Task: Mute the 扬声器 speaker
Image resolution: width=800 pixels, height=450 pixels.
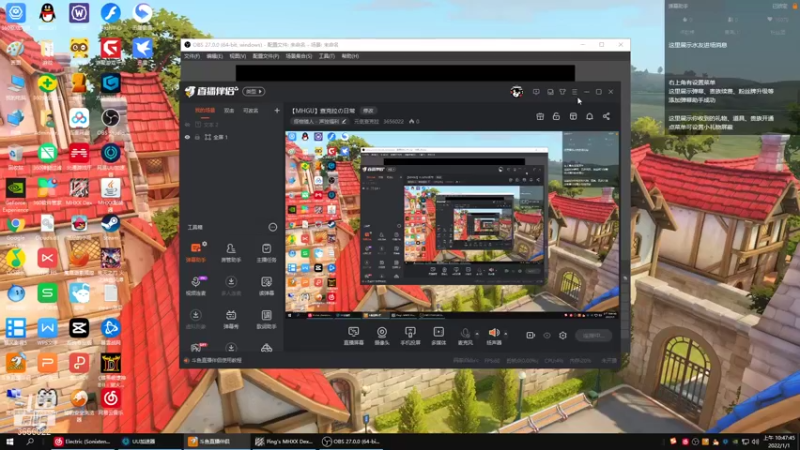Action: coord(493,336)
